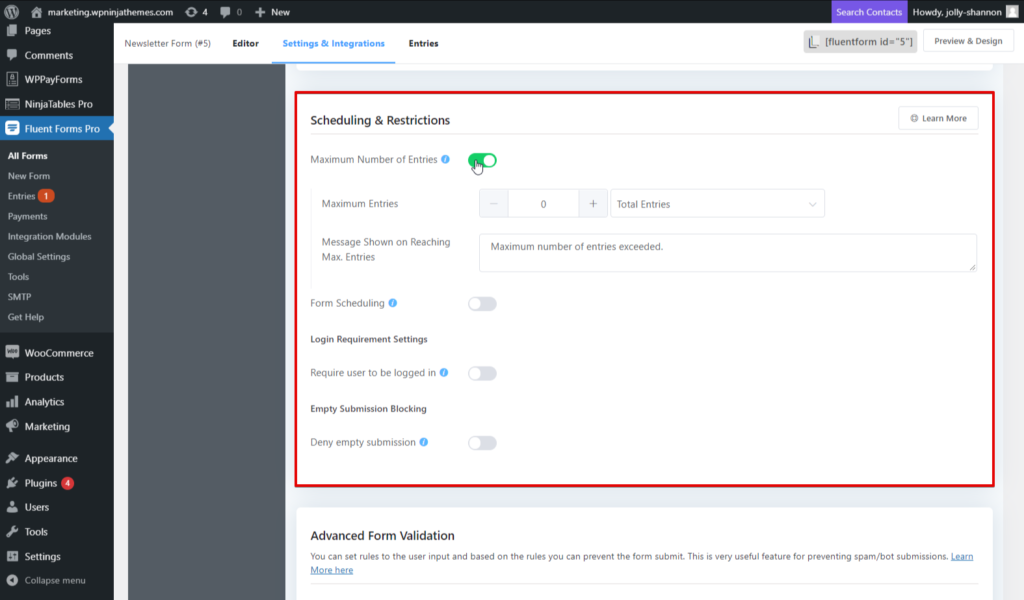Click info icon beside Maximum Number of Entries
The image size is (1024, 600).
pyautogui.click(x=445, y=159)
